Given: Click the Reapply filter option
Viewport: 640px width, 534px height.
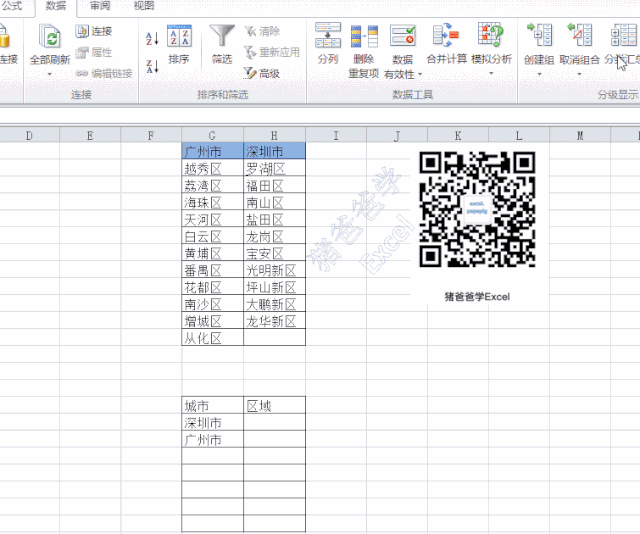Looking at the screenshot, I should (272, 52).
